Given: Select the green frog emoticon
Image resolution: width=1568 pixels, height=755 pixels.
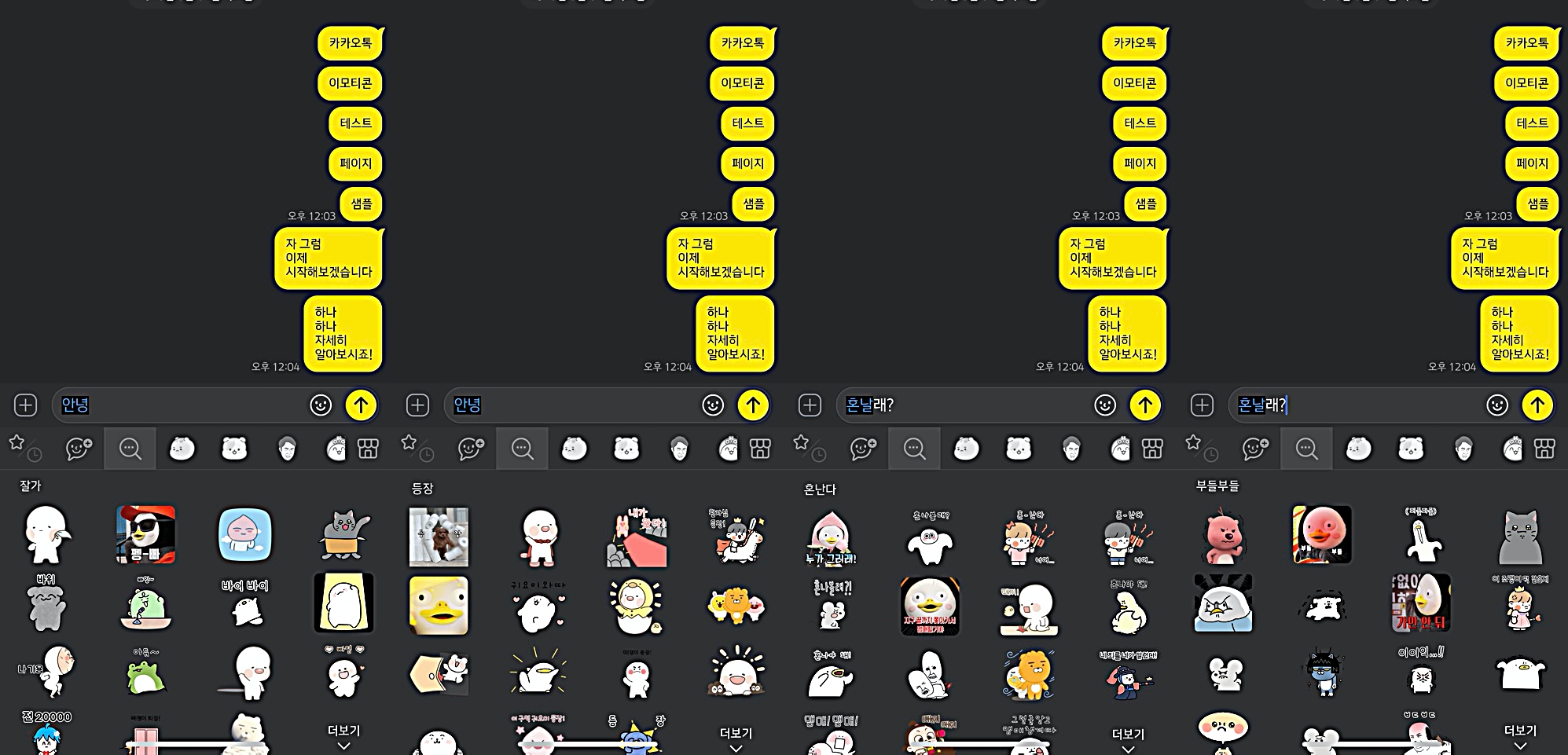Looking at the screenshot, I should point(145,672).
